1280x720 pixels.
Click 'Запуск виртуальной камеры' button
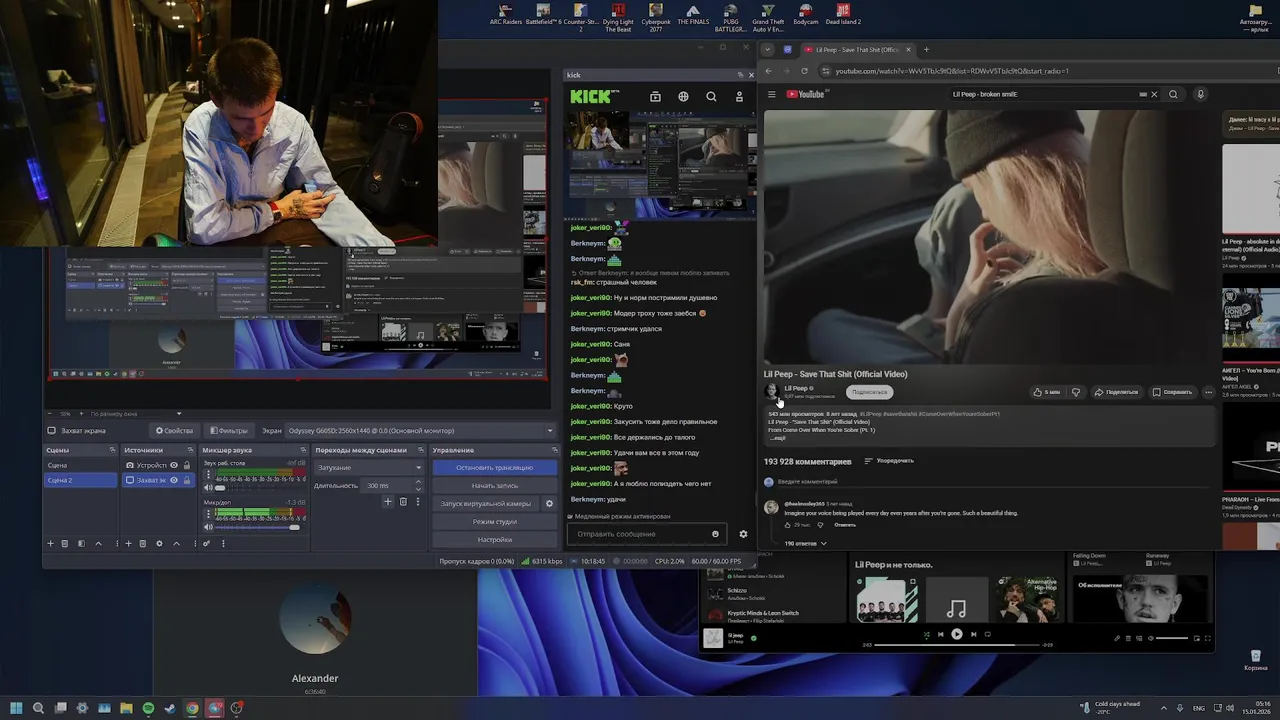coord(486,503)
